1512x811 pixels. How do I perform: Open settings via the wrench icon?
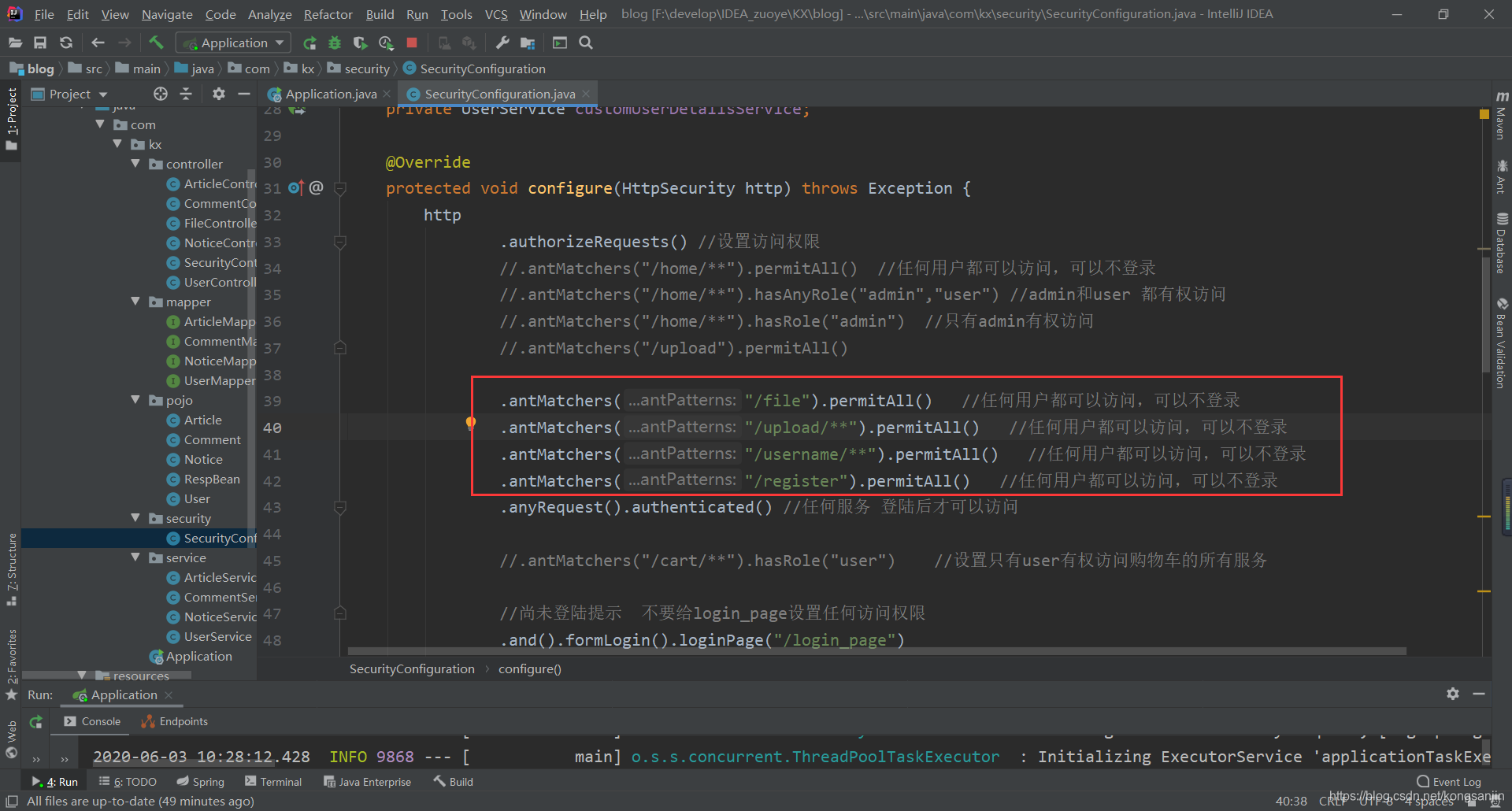coord(502,43)
